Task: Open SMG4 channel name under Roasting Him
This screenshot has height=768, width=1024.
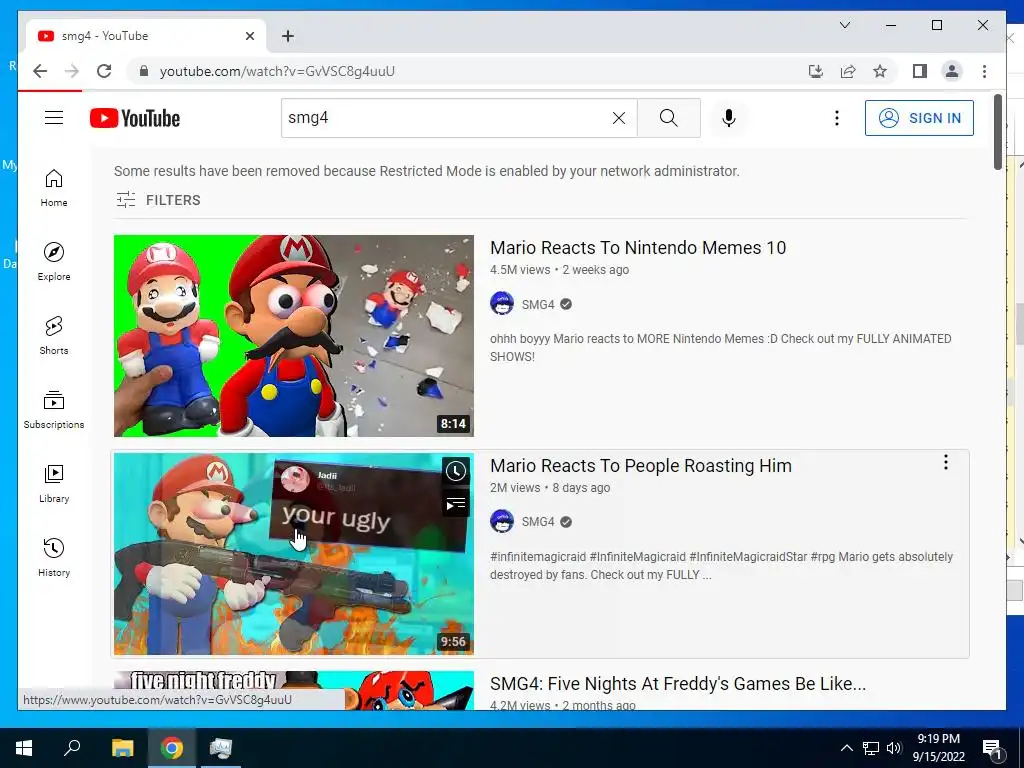Action: (x=538, y=522)
